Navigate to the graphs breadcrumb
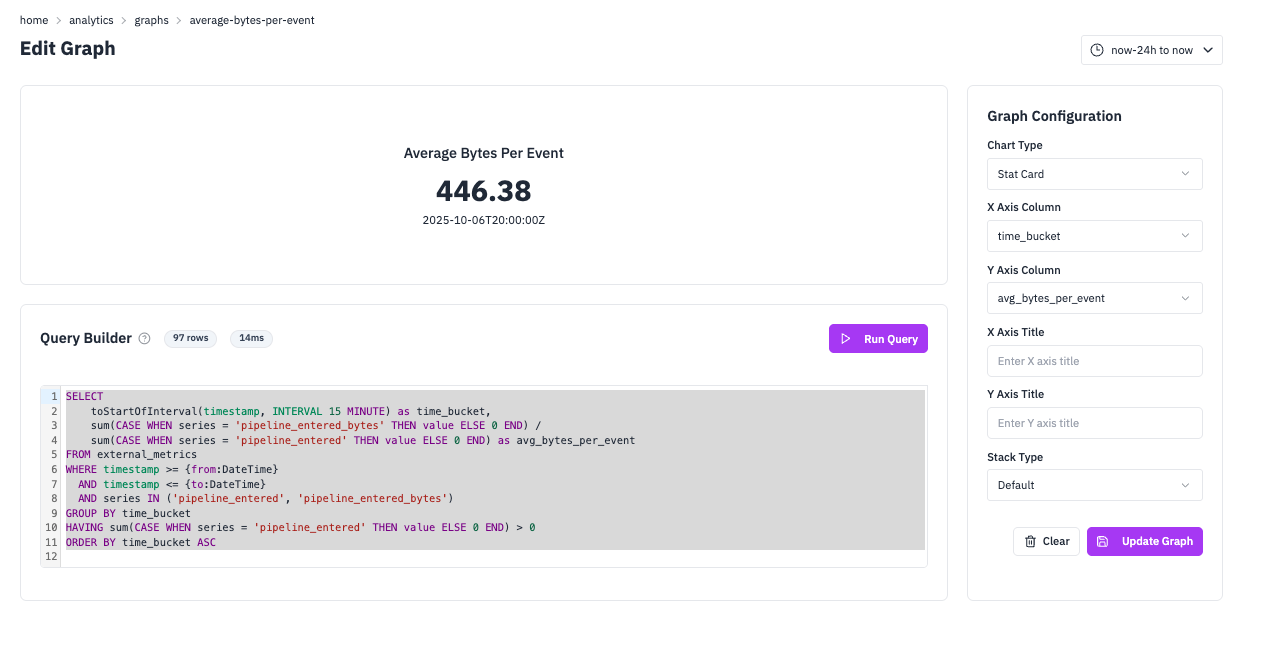The width and height of the screenshot is (1277, 659). tap(151, 19)
